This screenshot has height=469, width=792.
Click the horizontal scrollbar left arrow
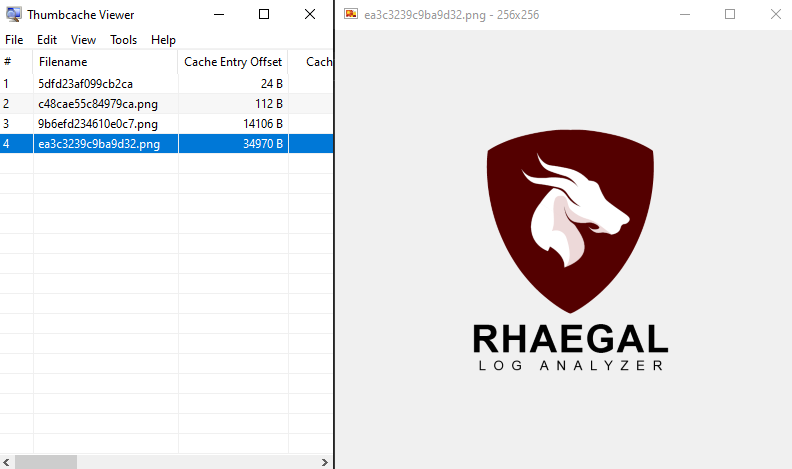click(7, 462)
